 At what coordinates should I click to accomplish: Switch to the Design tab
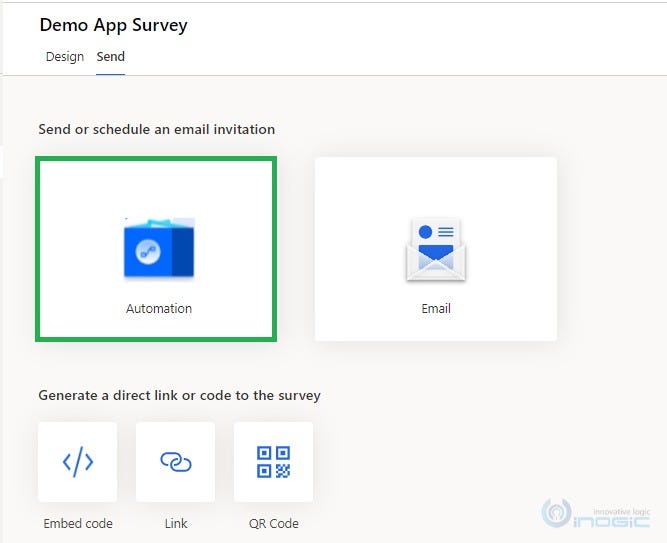(65, 57)
